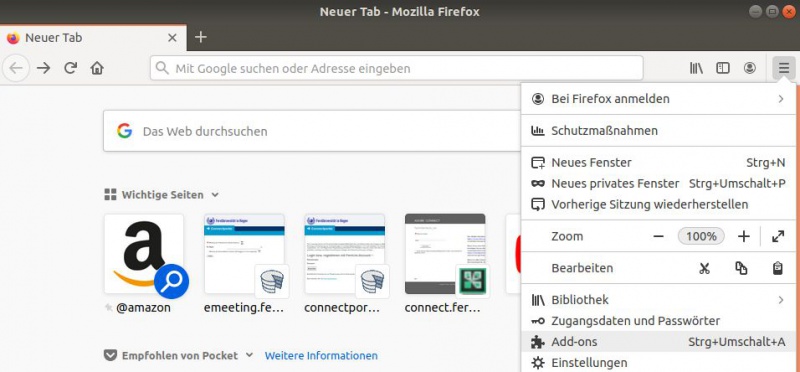
Task: Reload the current page
Action: click(70, 68)
